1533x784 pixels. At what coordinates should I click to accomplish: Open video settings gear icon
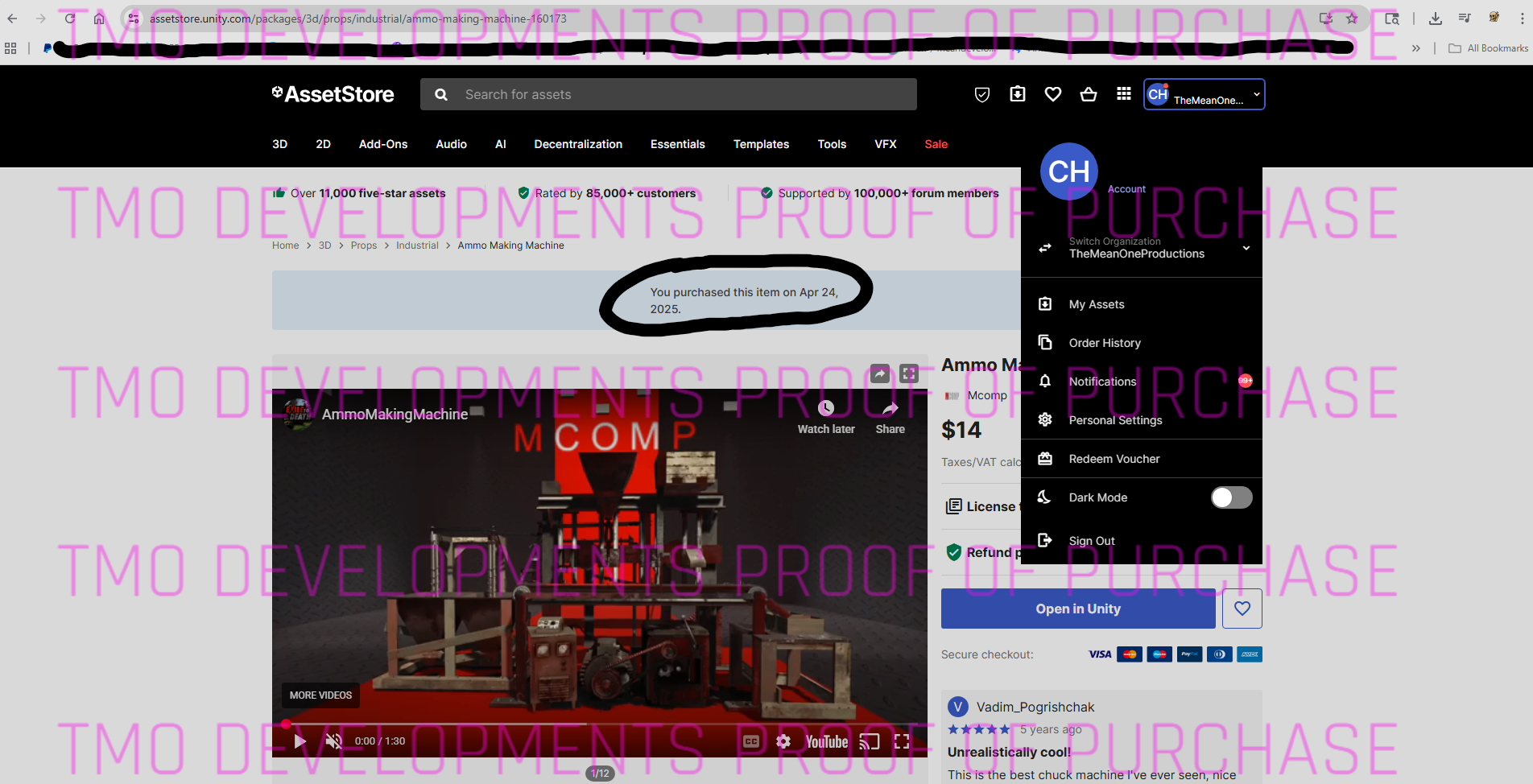click(783, 741)
